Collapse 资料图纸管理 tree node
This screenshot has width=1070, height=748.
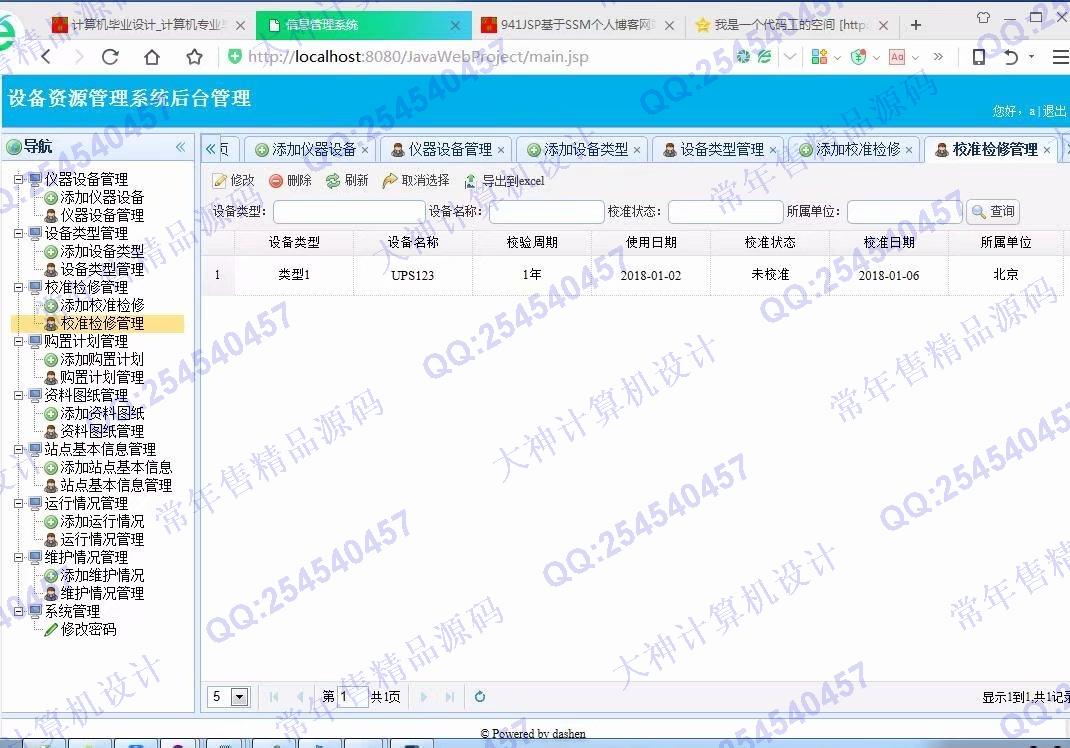point(18,395)
